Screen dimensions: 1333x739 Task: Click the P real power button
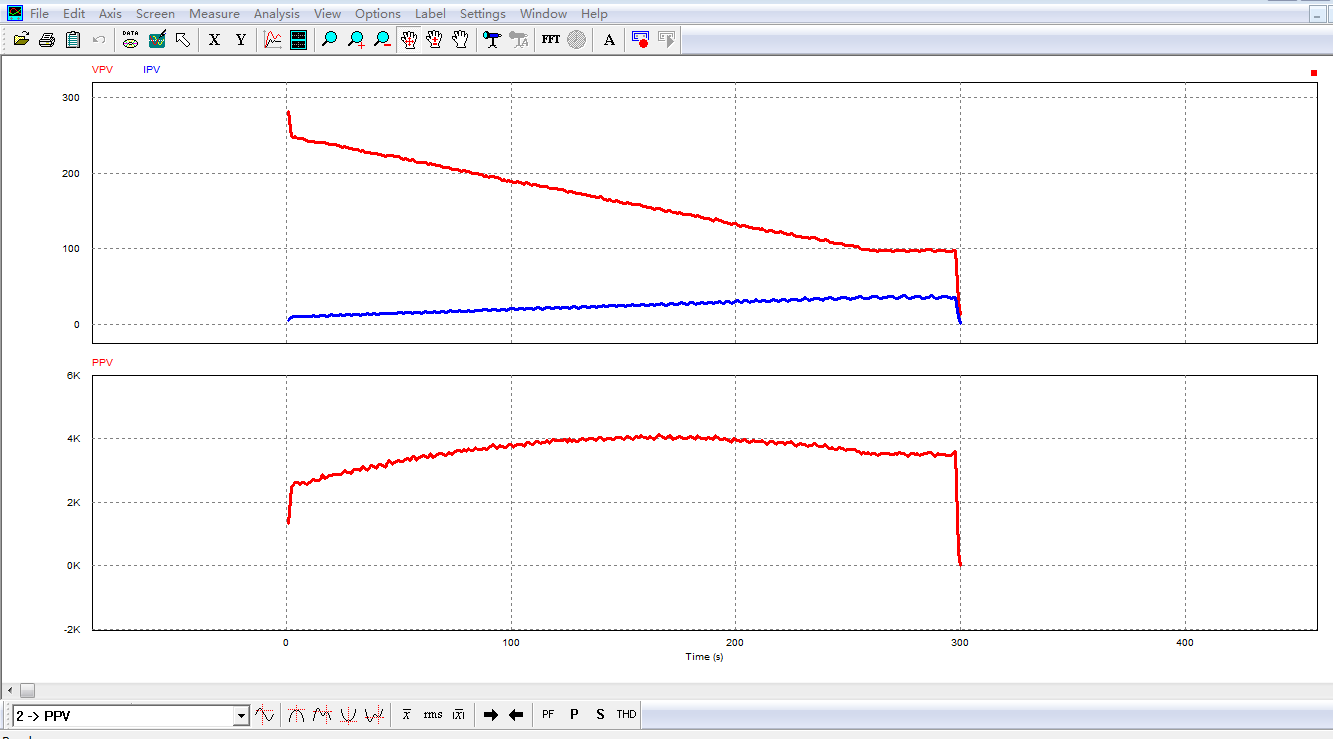point(574,715)
